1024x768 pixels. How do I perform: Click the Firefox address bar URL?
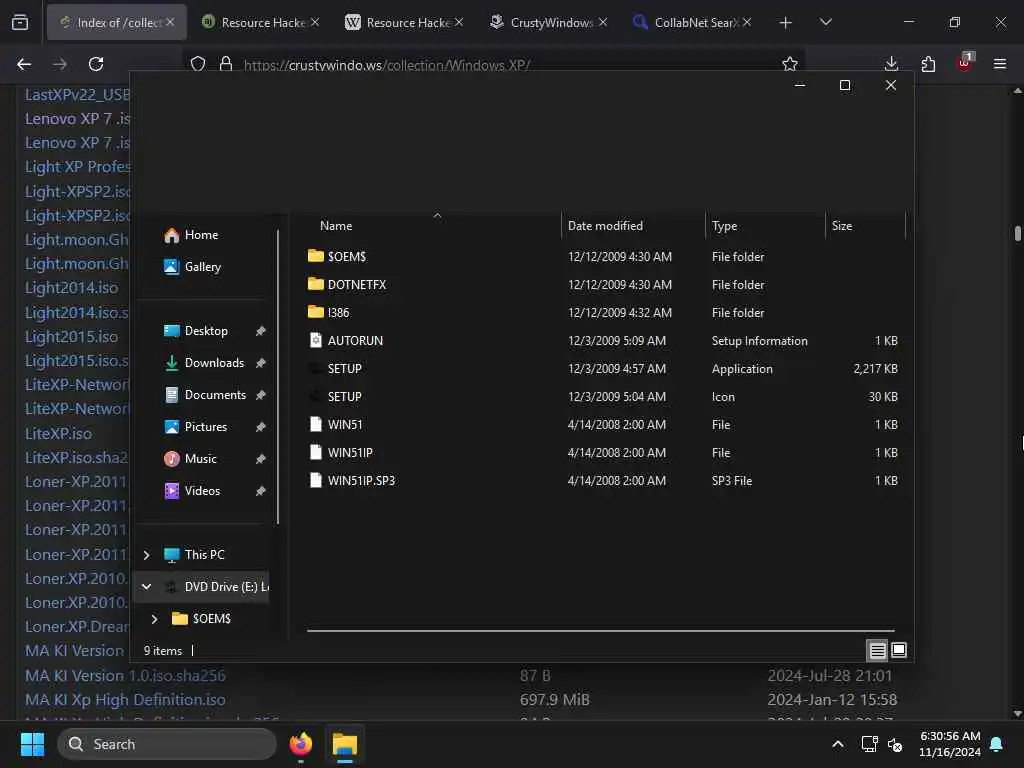click(387, 66)
